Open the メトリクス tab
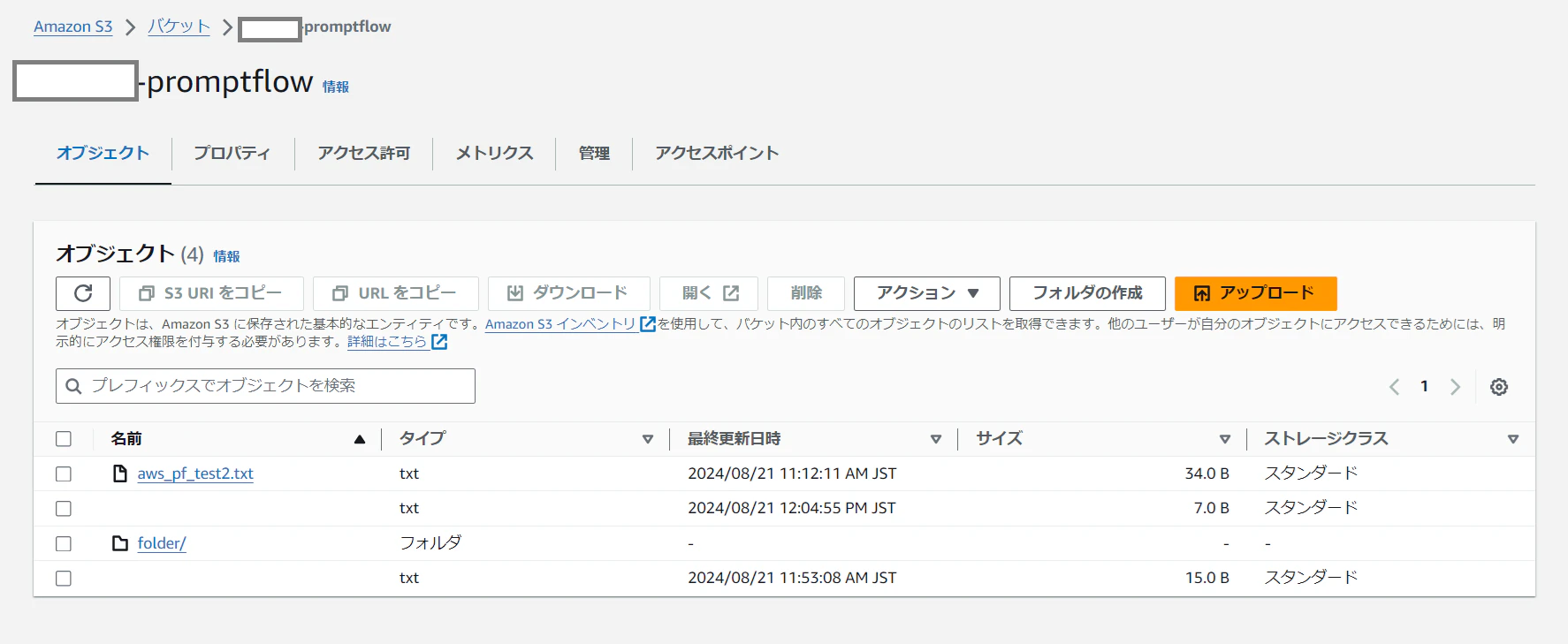The height and width of the screenshot is (644, 1568). point(495,153)
